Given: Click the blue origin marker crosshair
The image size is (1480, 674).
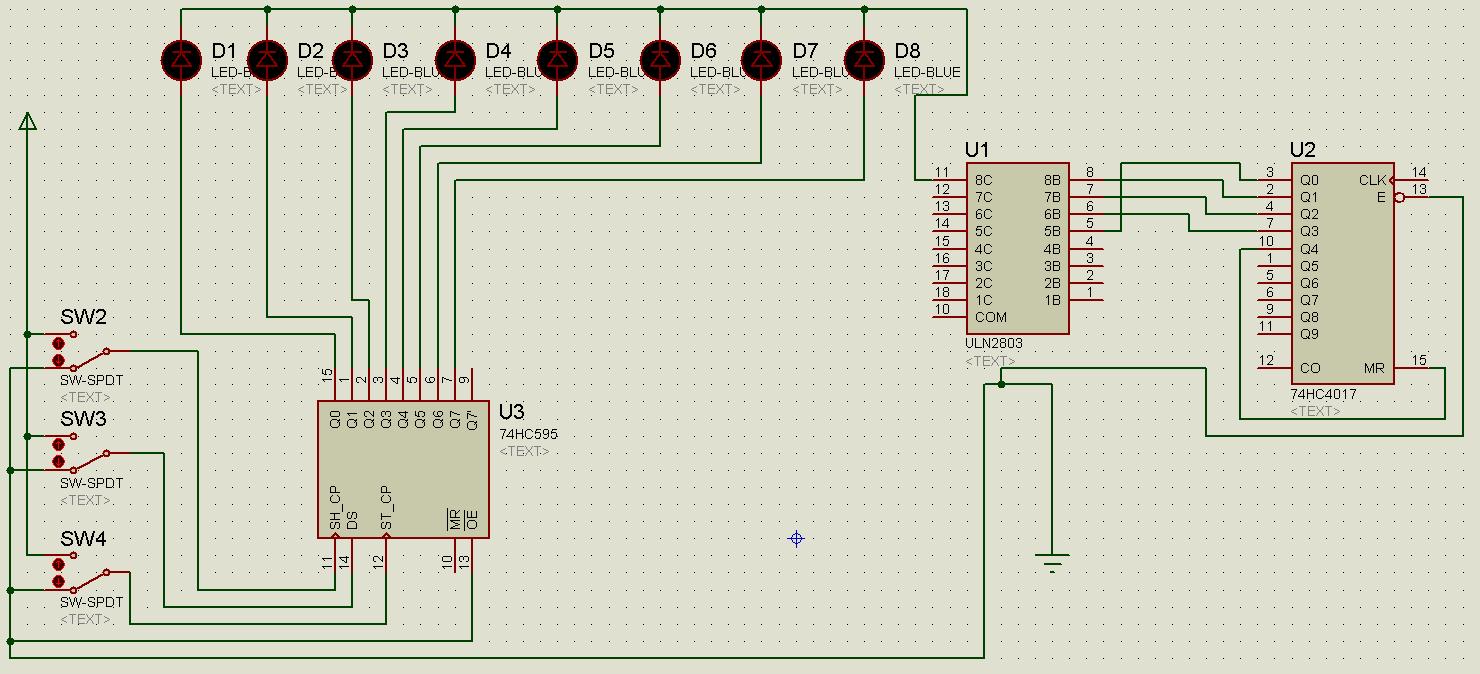Looking at the screenshot, I should [796, 539].
